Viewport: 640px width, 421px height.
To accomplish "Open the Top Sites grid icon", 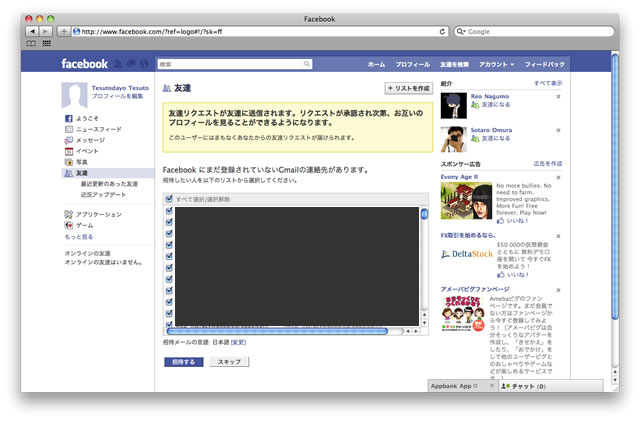I will click(x=47, y=43).
